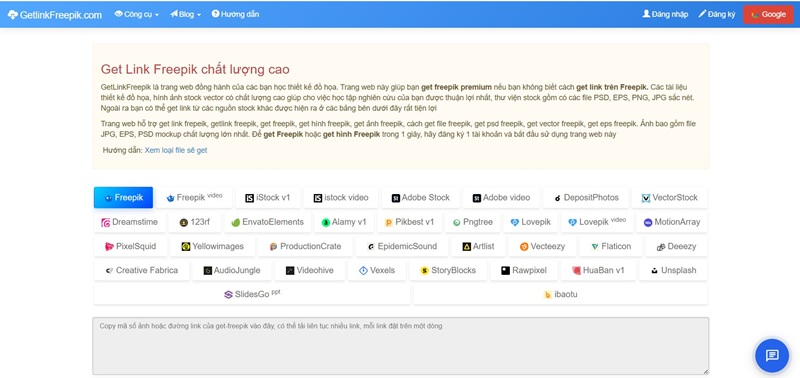The image size is (800, 378).
Task: Choose the EnvatoElements source
Action: (267, 222)
